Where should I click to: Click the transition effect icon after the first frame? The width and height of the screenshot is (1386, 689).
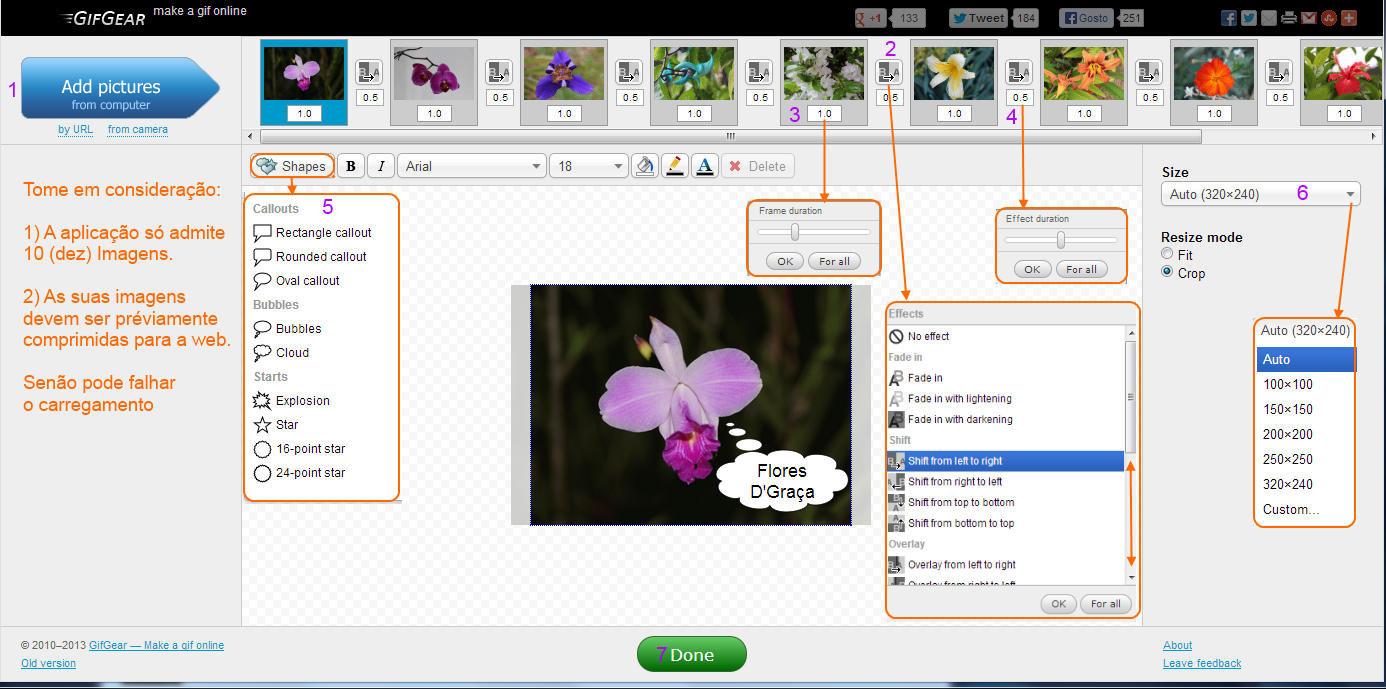369,73
